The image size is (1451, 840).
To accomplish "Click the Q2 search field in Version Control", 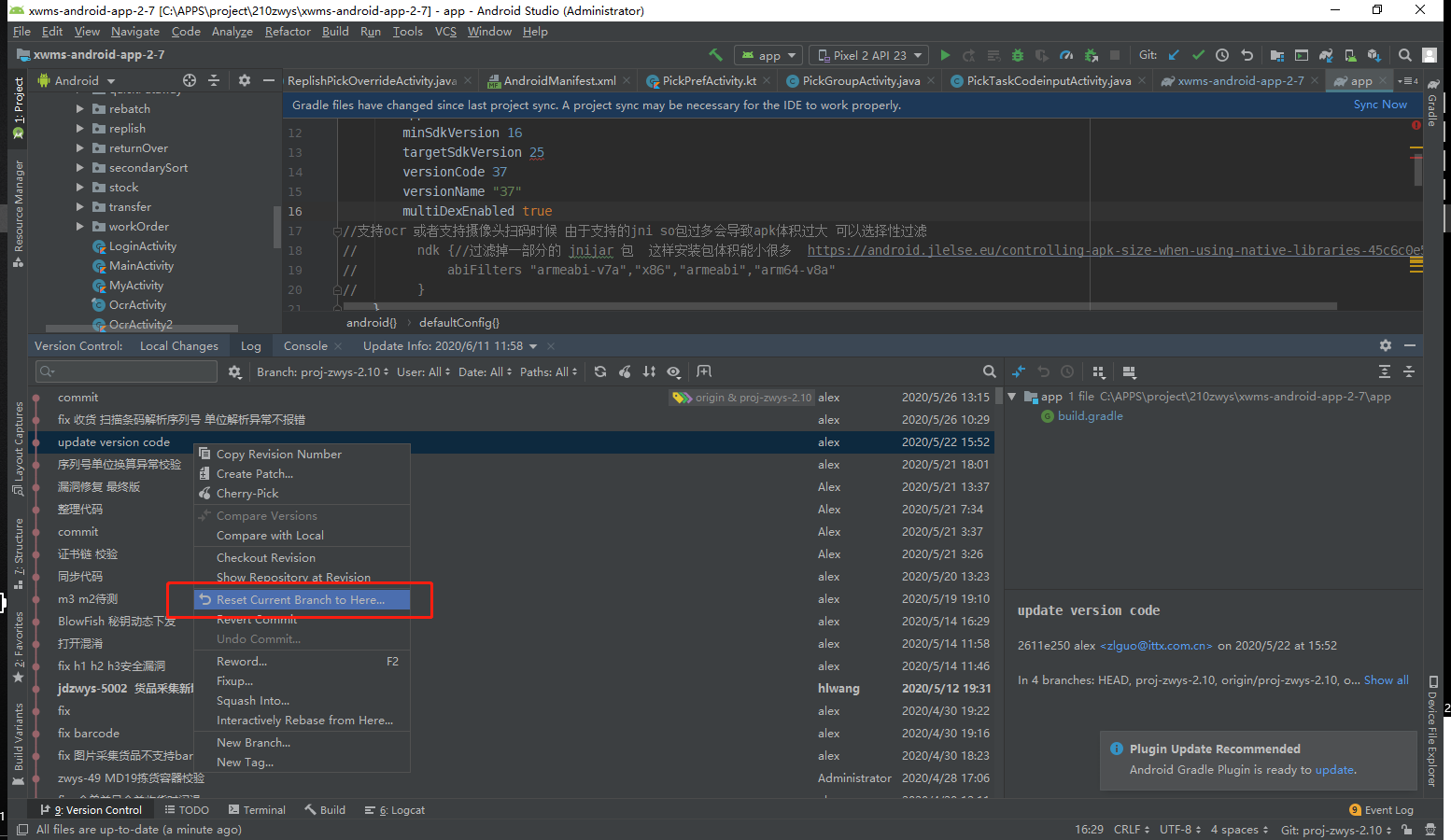I will 126,371.
